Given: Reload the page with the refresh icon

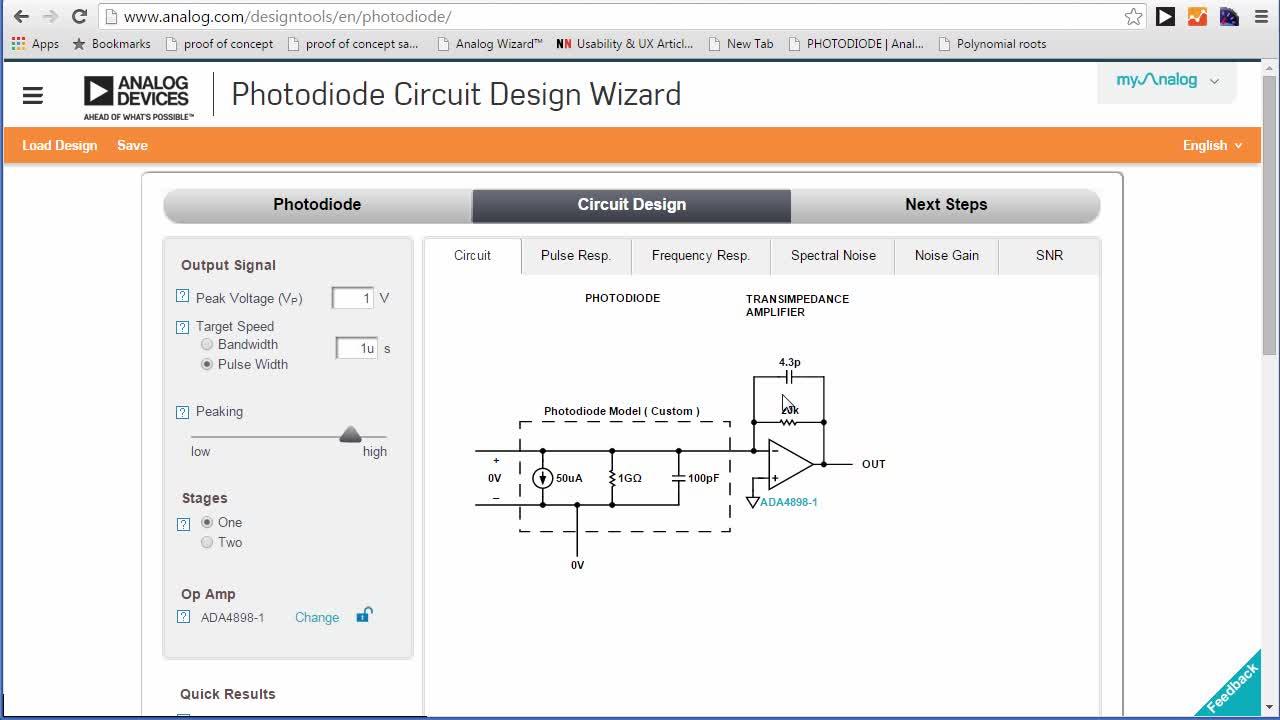Looking at the screenshot, I should point(80,16).
